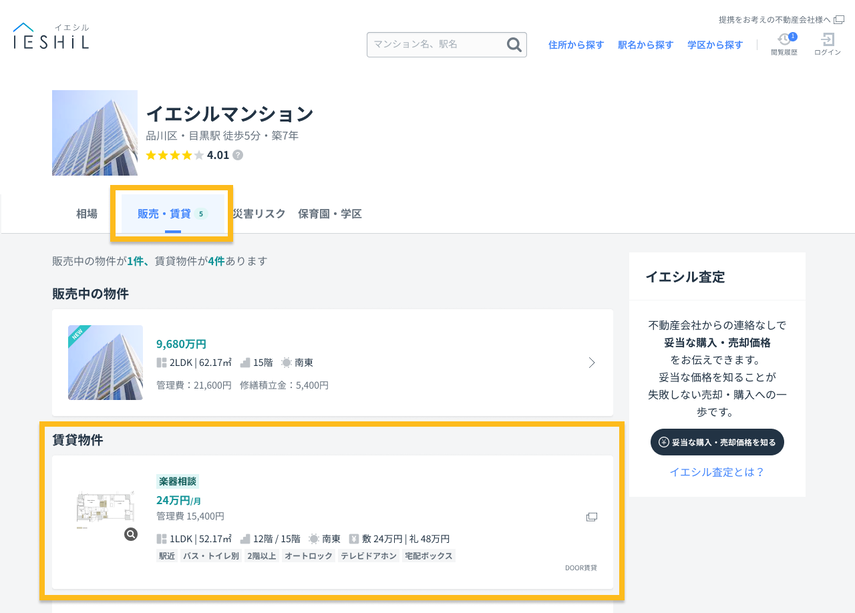Screen dimensions: 855x613
Task: Focus the マンション名、駅名 search field
Action: (x=447, y=45)
